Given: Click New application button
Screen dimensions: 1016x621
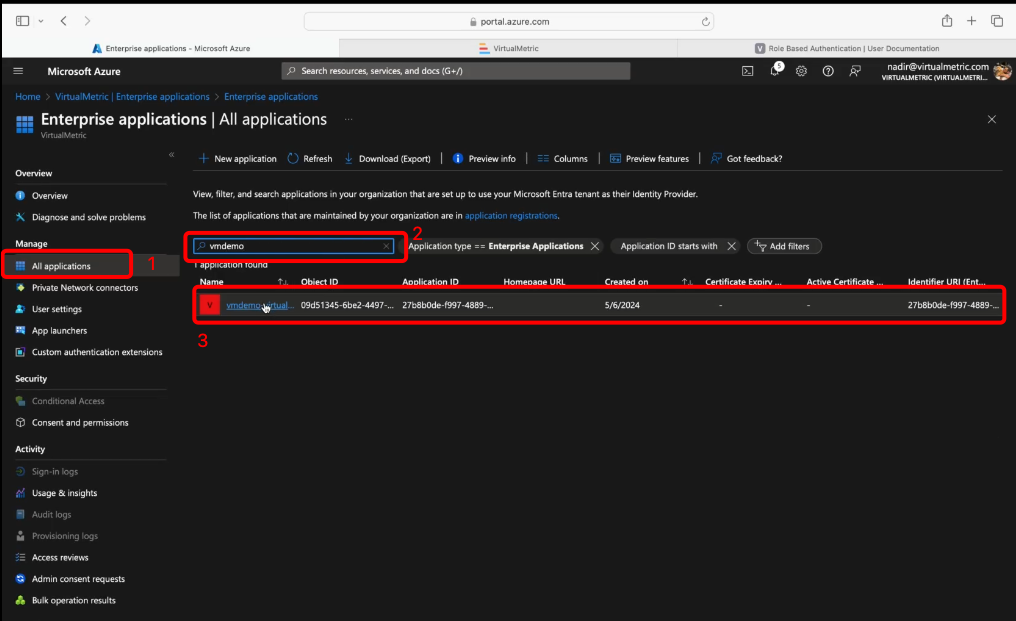Looking at the screenshot, I should (x=238, y=158).
